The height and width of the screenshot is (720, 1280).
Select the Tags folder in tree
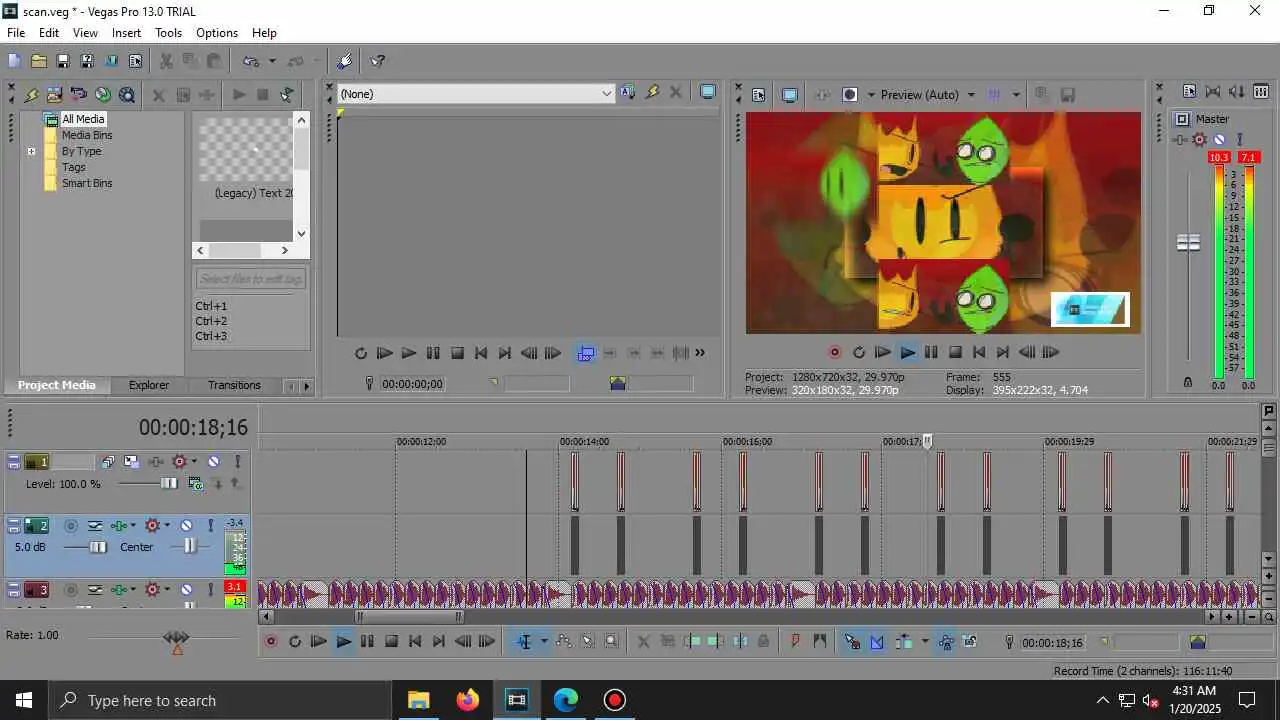click(74, 167)
